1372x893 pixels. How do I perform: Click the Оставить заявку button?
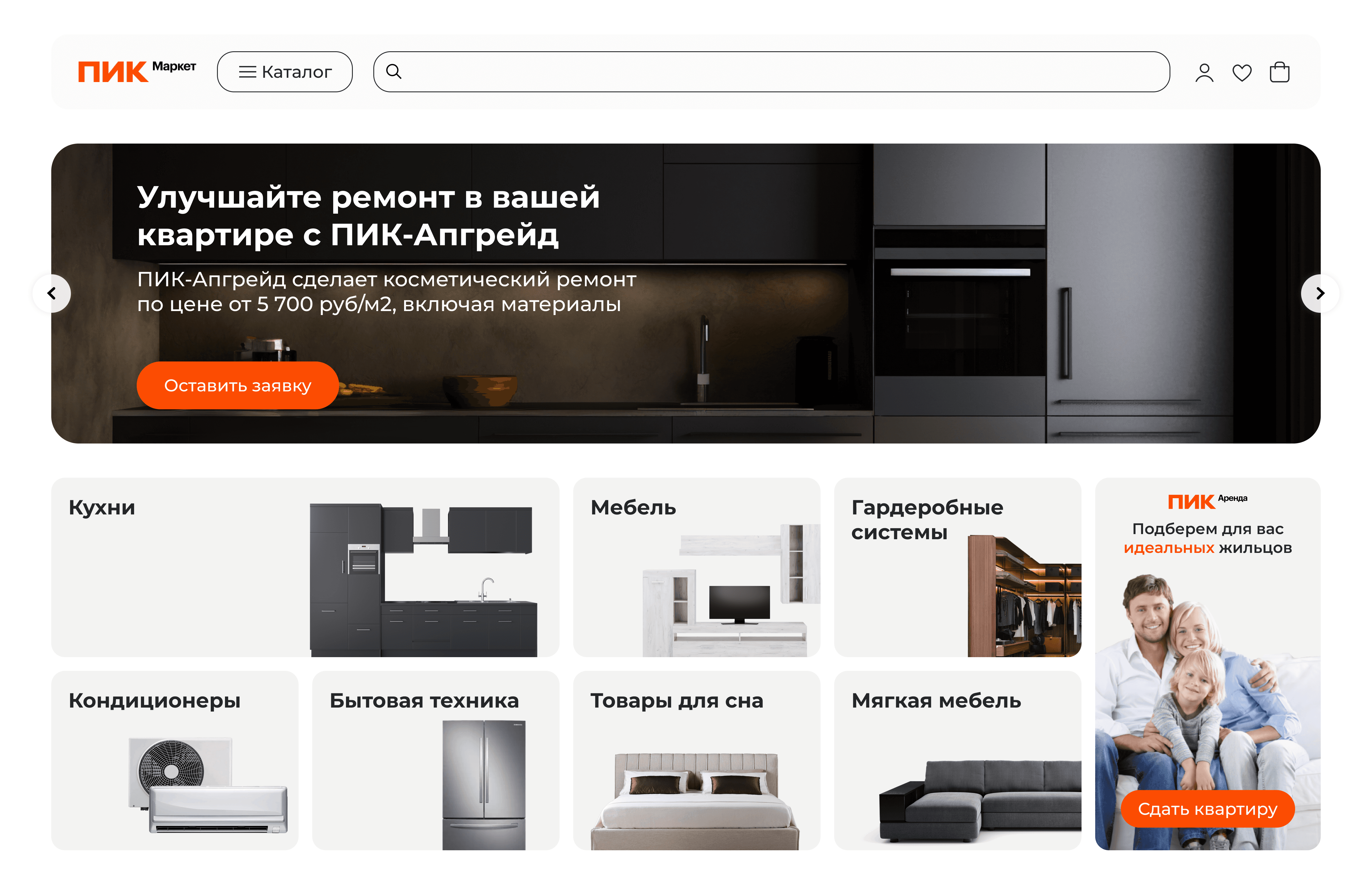pyautogui.click(x=237, y=385)
